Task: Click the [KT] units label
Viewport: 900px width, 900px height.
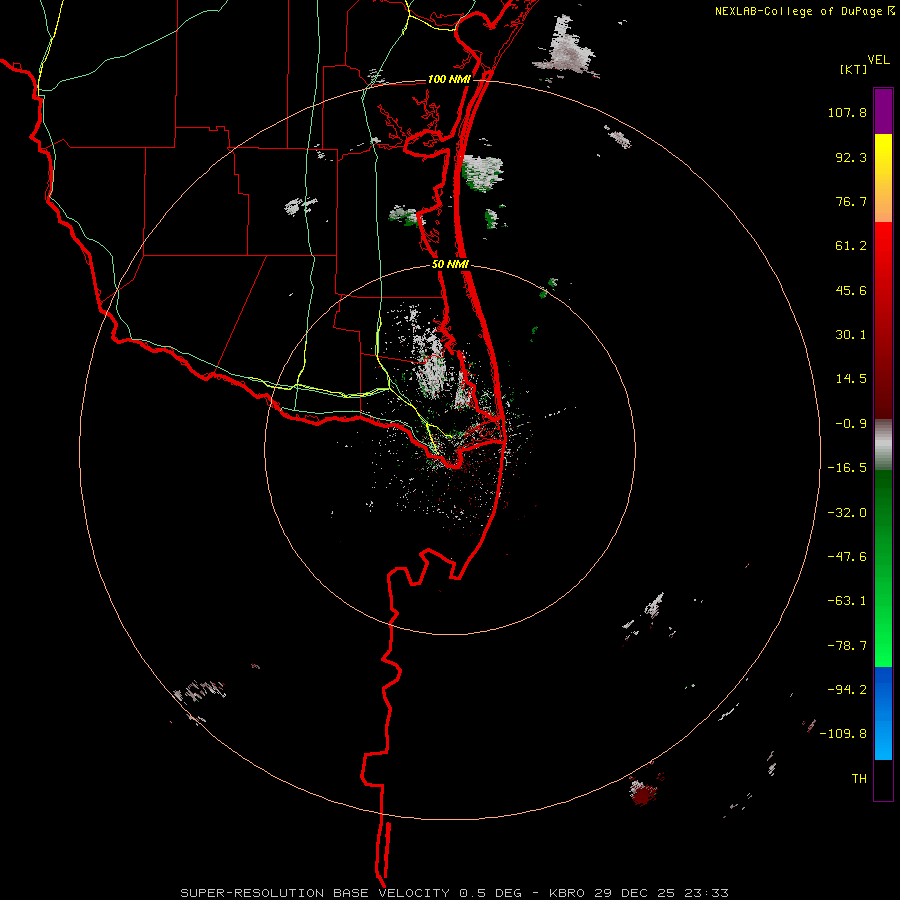Action: click(854, 69)
